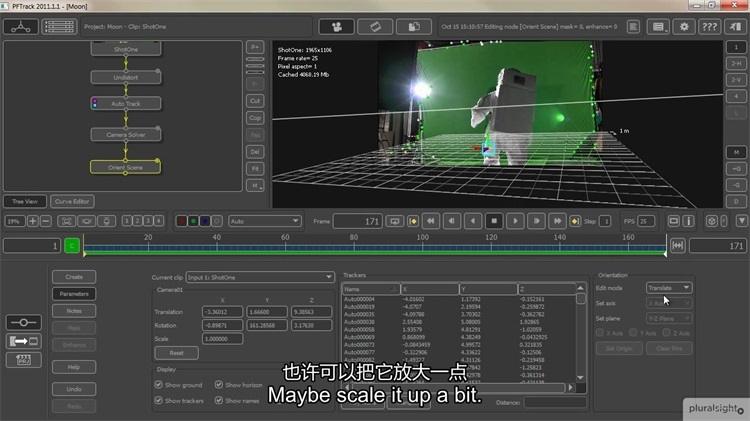The image size is (750, 421).
Task: Switch to the Tree View tab
Action: (25, 201)
